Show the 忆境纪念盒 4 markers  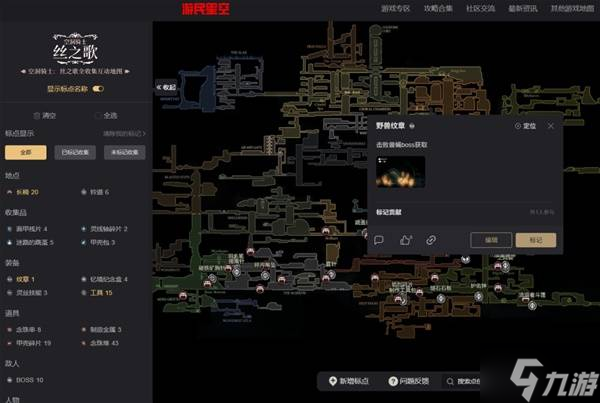pos(104,279)
